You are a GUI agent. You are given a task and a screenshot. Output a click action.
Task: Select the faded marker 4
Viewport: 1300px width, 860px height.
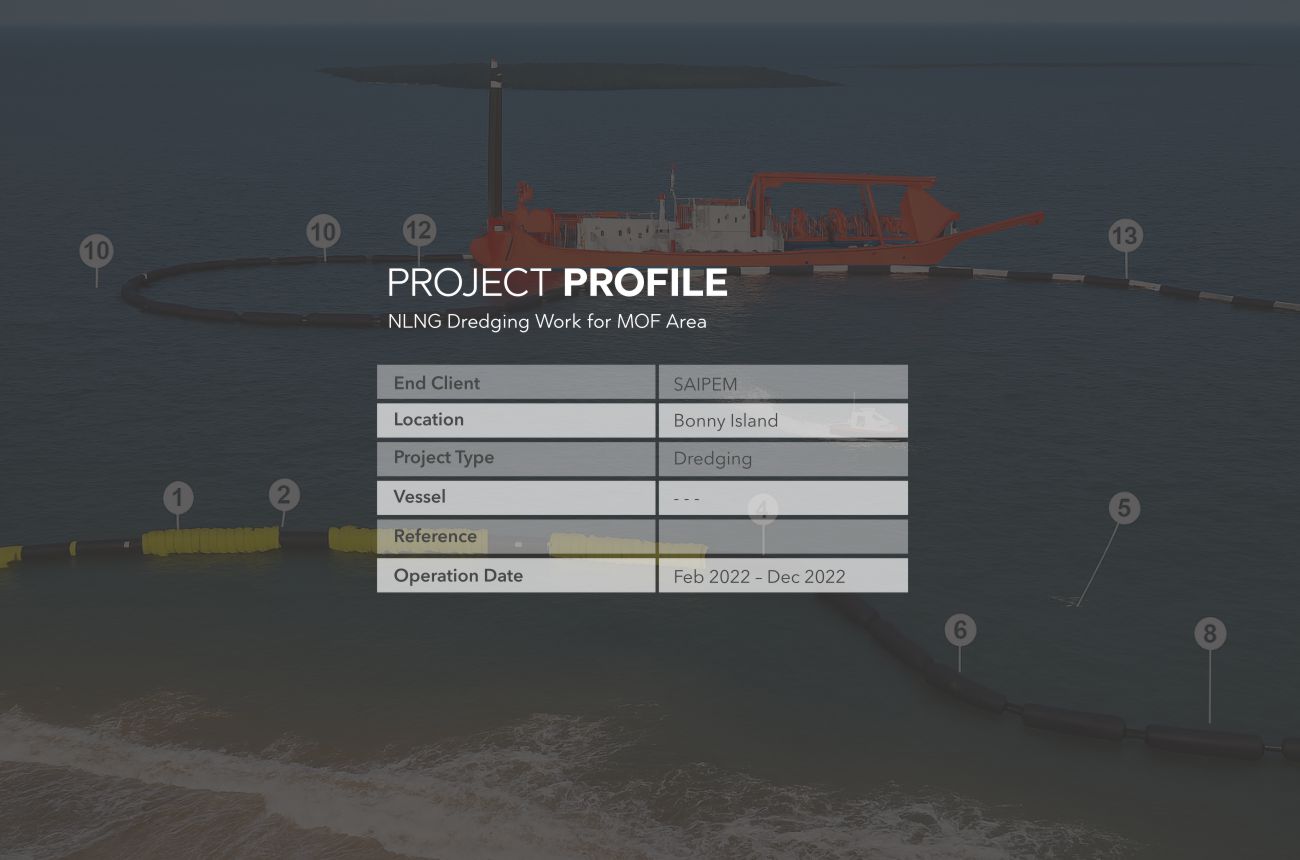click(x=763, y=510)
